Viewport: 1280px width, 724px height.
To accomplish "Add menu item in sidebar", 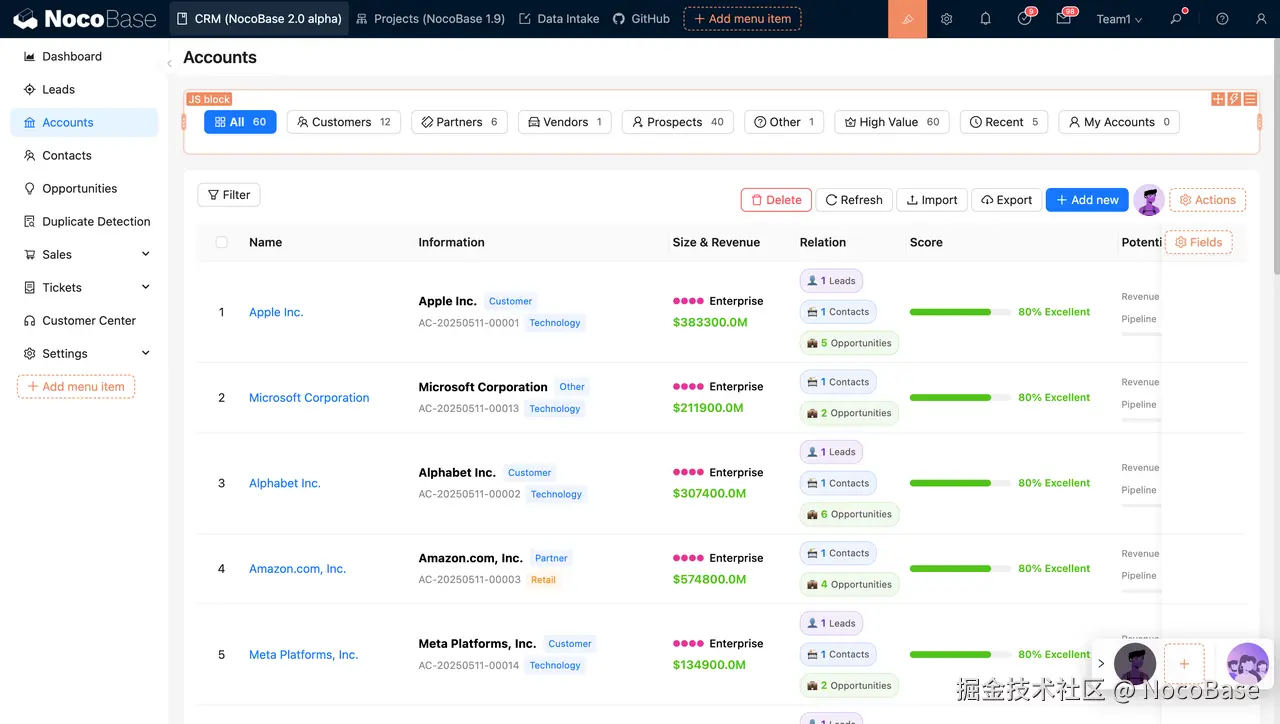I will click(x=76, y=386).
